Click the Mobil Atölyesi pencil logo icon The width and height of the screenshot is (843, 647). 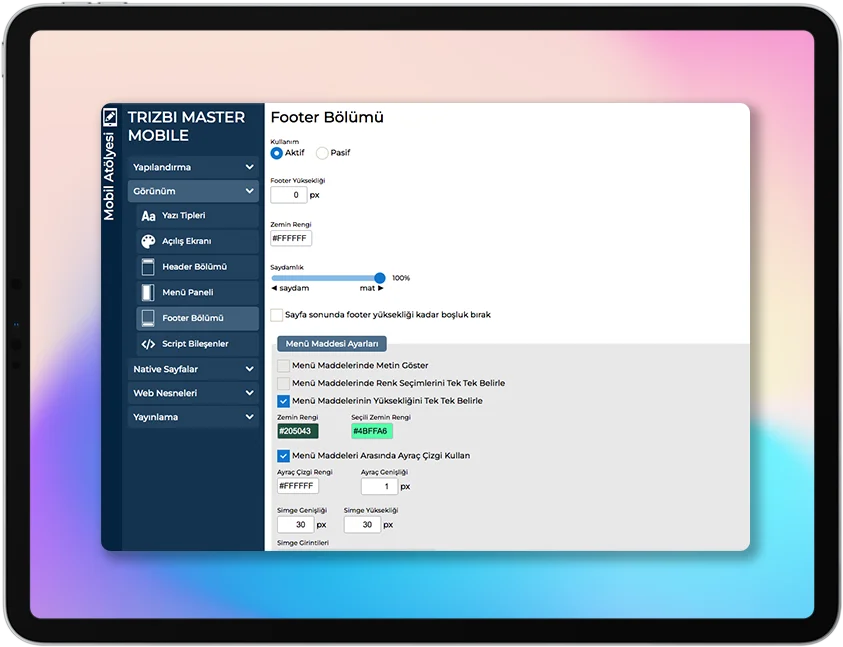coord(110,116)
